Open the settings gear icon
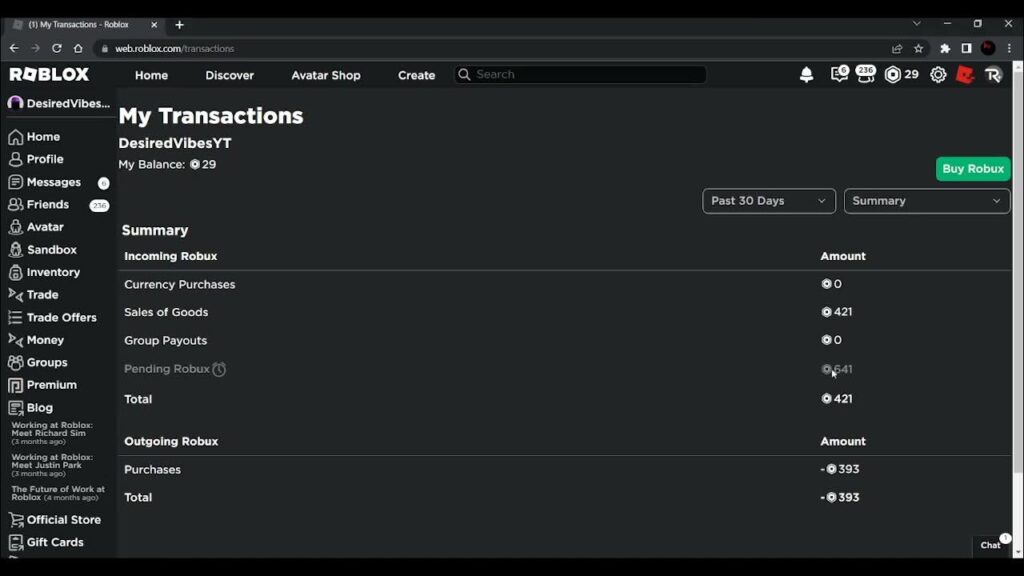 [x=938, y=75]
